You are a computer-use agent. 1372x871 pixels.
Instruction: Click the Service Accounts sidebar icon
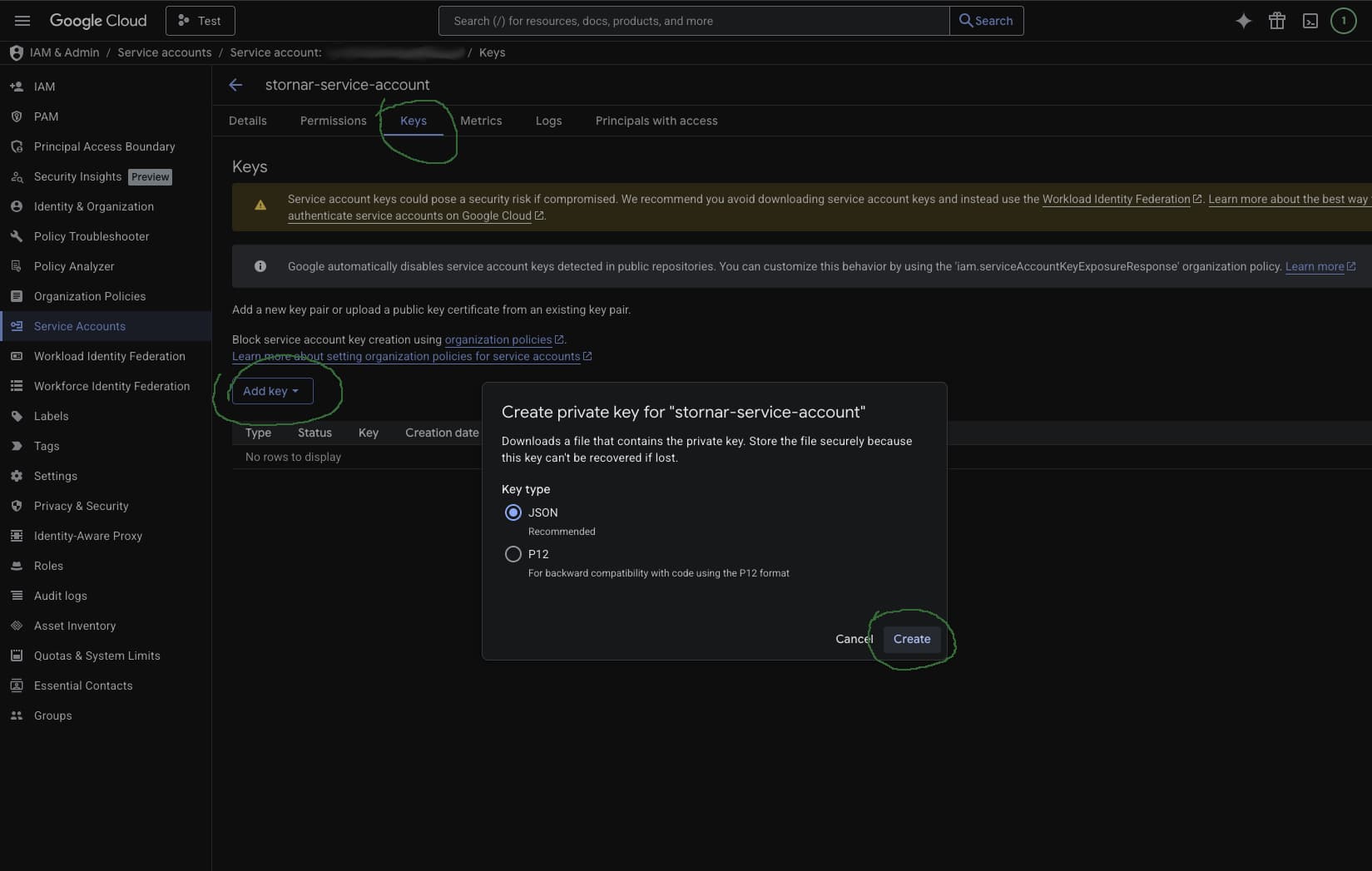(17, 326)
